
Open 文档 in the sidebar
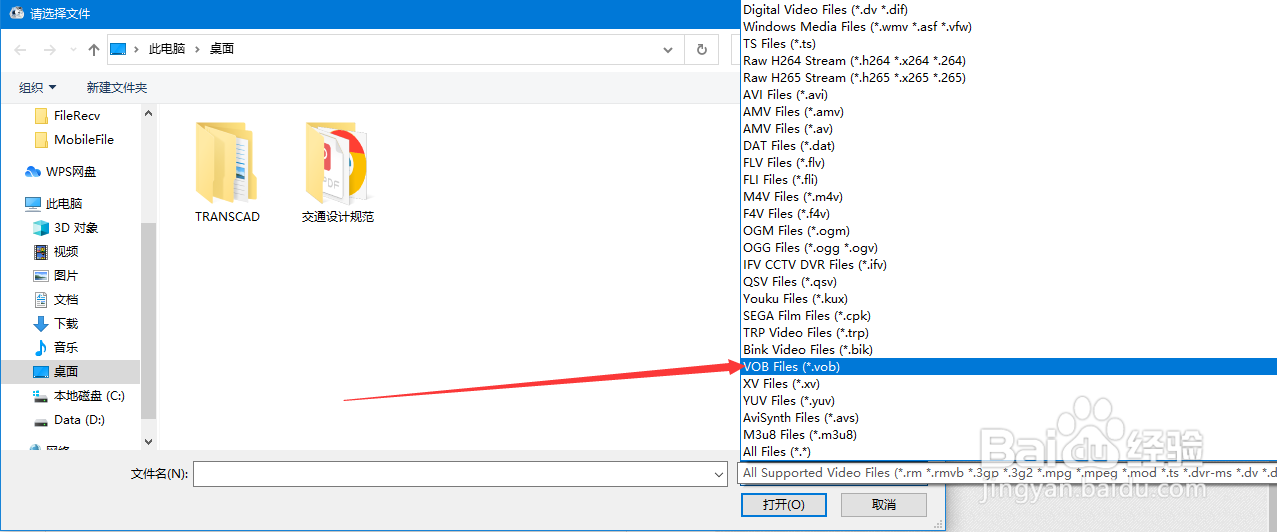click(56, 299)
